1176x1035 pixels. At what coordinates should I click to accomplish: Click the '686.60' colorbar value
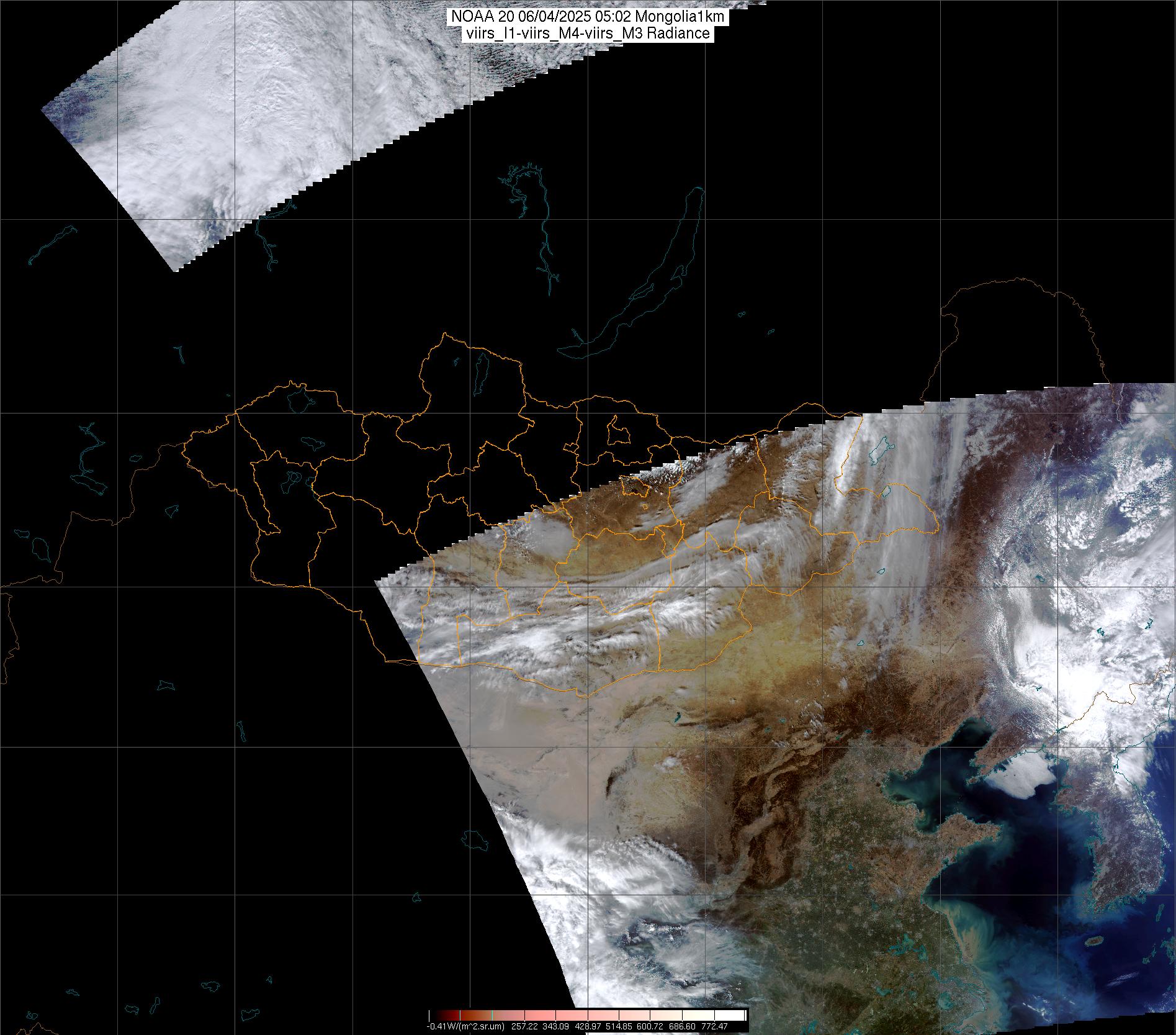coord(682,1026)
